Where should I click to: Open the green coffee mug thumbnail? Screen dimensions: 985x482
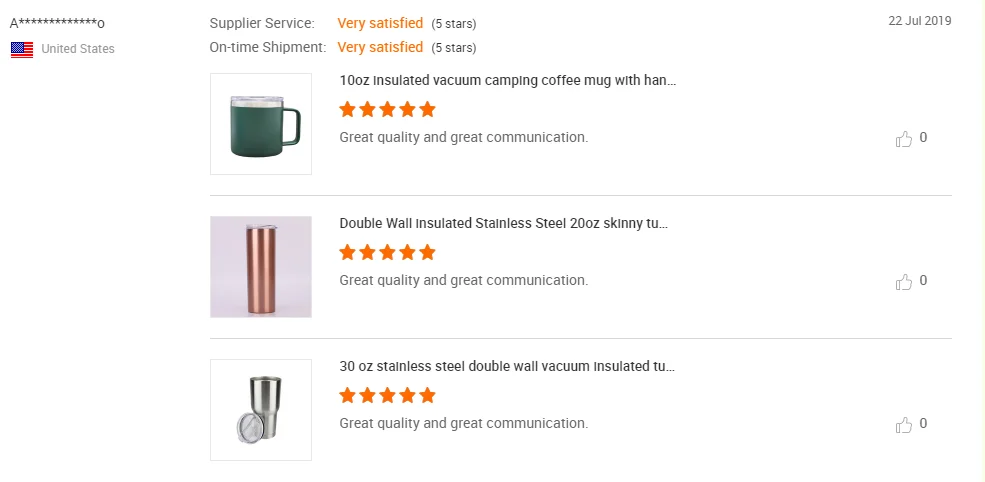coord(261,124)
